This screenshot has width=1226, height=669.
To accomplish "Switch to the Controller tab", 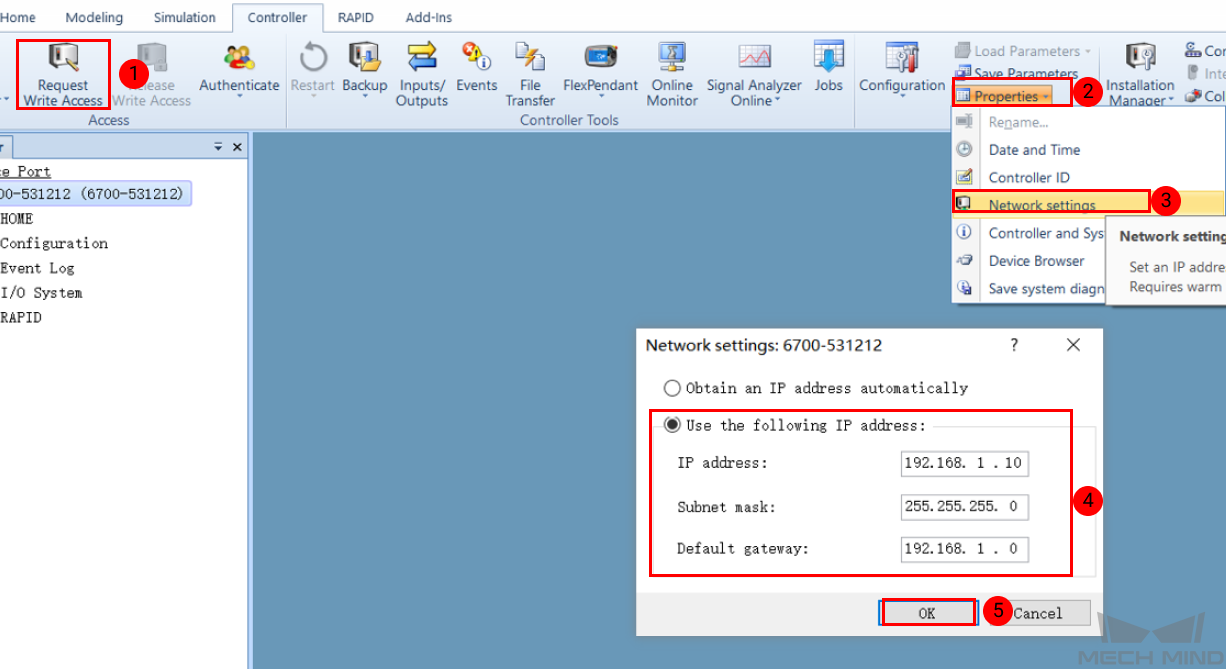I will click(277, 17).
